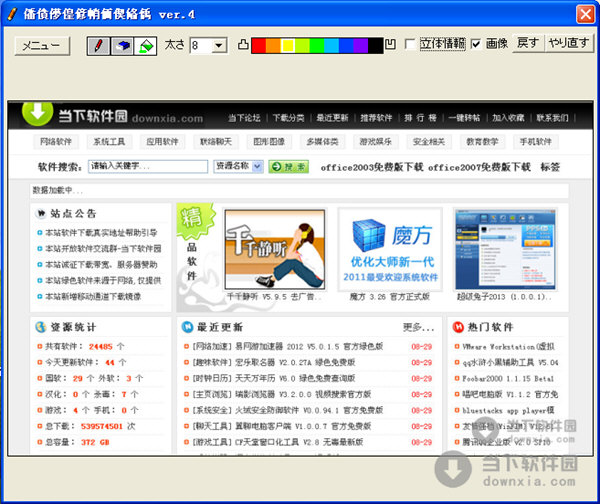Screen dimensions: 600x504
Task: Click 加入收藏 in the top navigation
Action: coord(508,118)
